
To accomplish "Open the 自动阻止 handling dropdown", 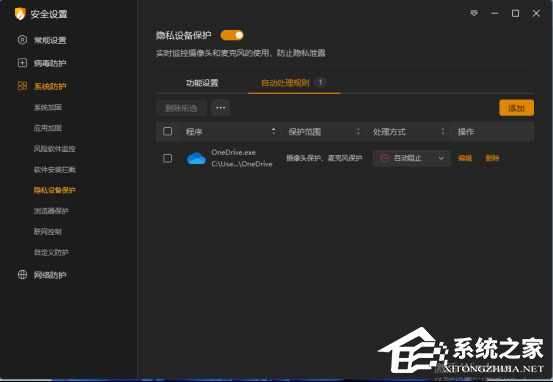I will coord(412,158).
